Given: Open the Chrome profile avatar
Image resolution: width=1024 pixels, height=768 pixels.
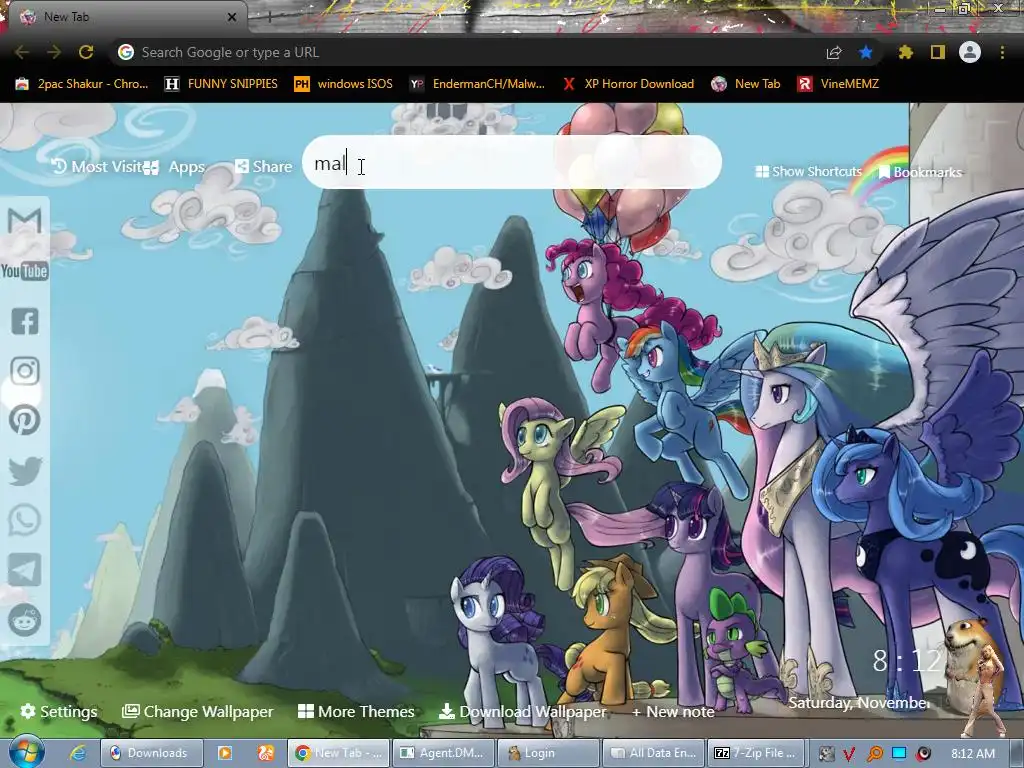Looking at the screenshot, I should pyautogui.click(x=970, y=52).
